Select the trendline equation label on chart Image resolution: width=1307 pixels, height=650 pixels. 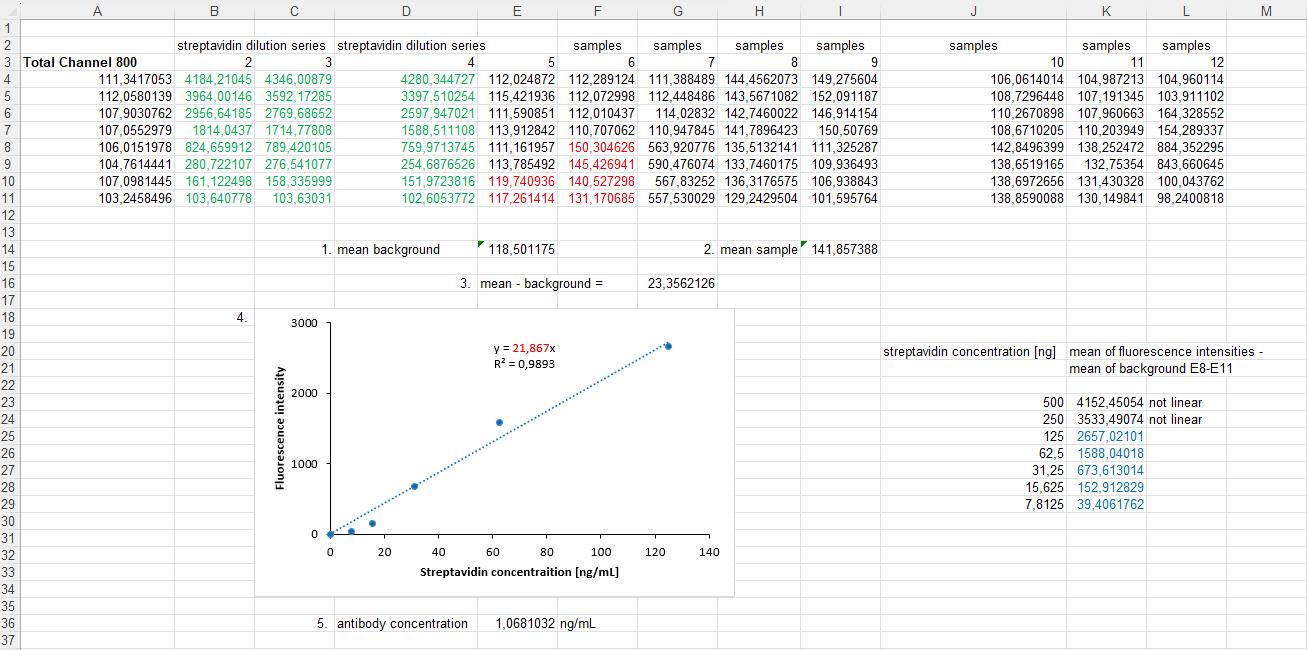click(x=524, y=348)
